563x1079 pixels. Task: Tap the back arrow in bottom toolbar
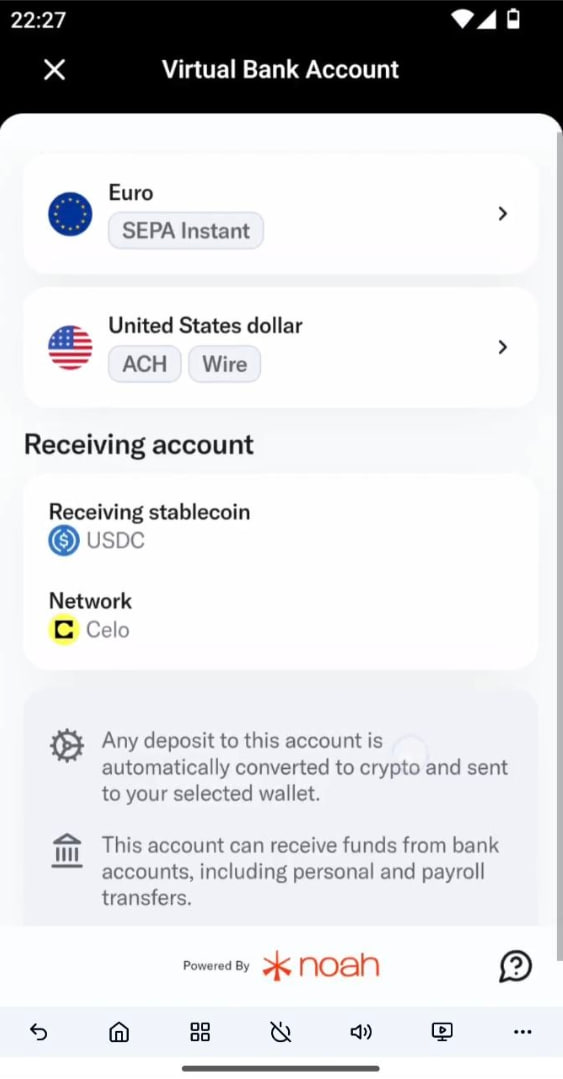pos(39,1032)
